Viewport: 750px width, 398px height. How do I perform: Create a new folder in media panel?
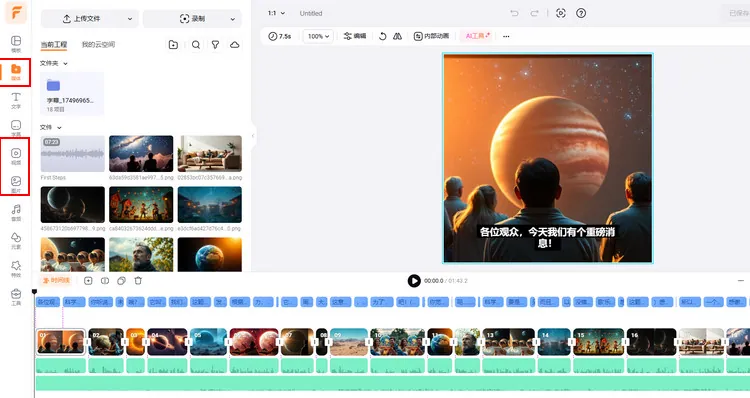point(173,44)
